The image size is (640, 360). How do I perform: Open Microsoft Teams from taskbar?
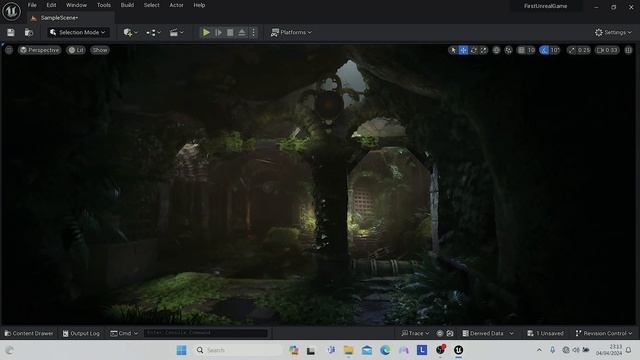[331, 350]
